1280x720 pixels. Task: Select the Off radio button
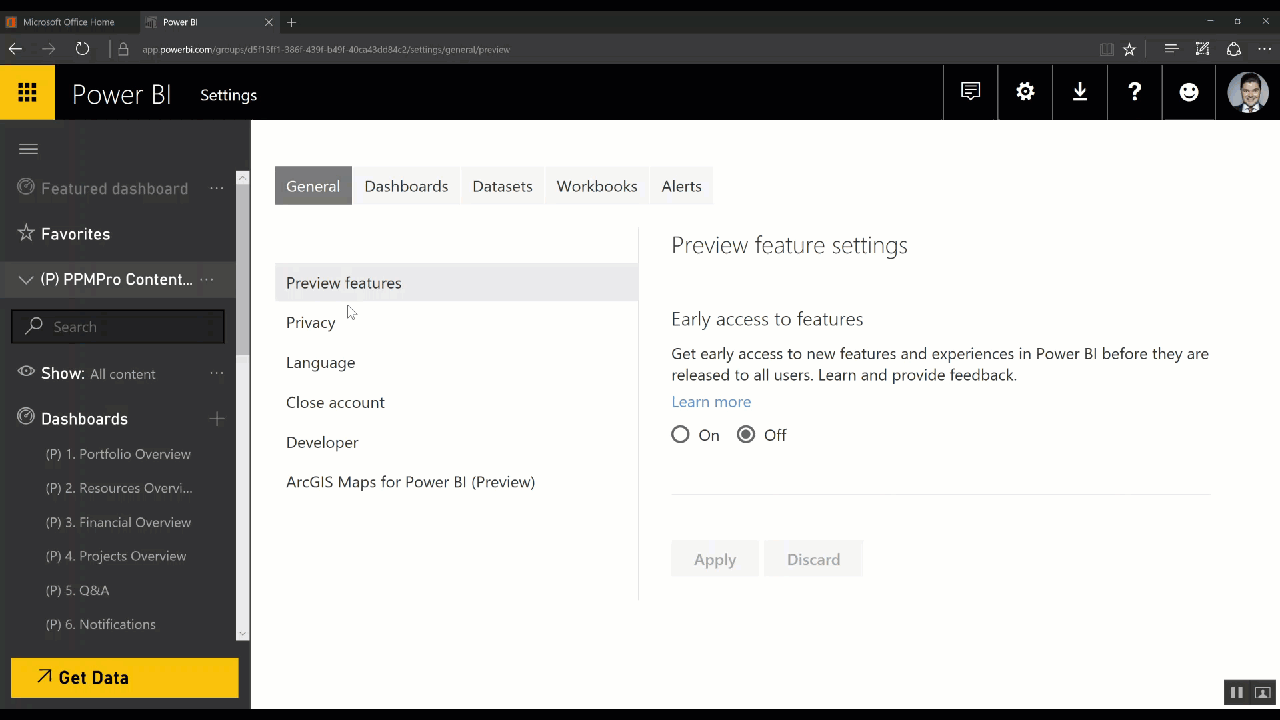click(x=746, y=435)
